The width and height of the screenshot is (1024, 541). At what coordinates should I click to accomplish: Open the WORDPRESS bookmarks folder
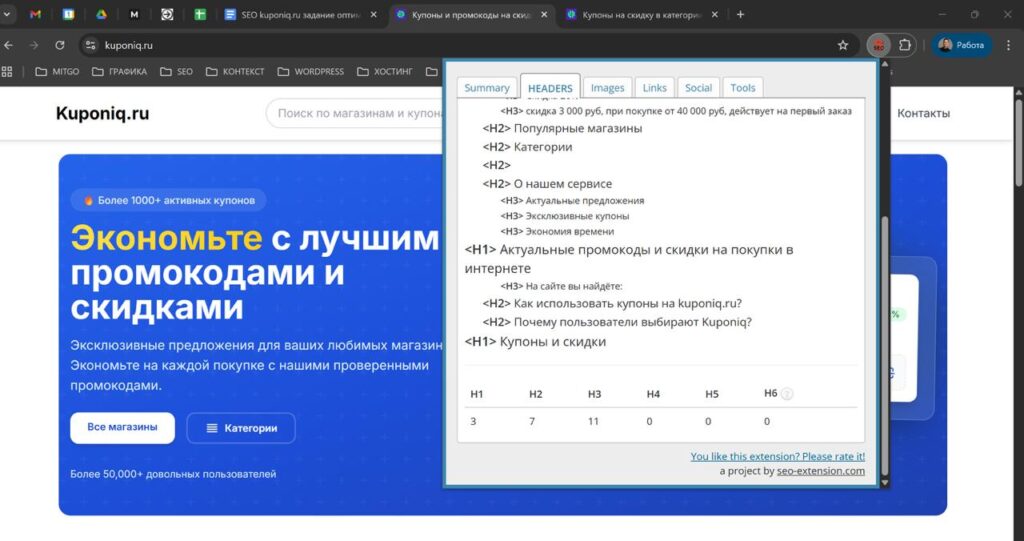(x=311, y=72)
